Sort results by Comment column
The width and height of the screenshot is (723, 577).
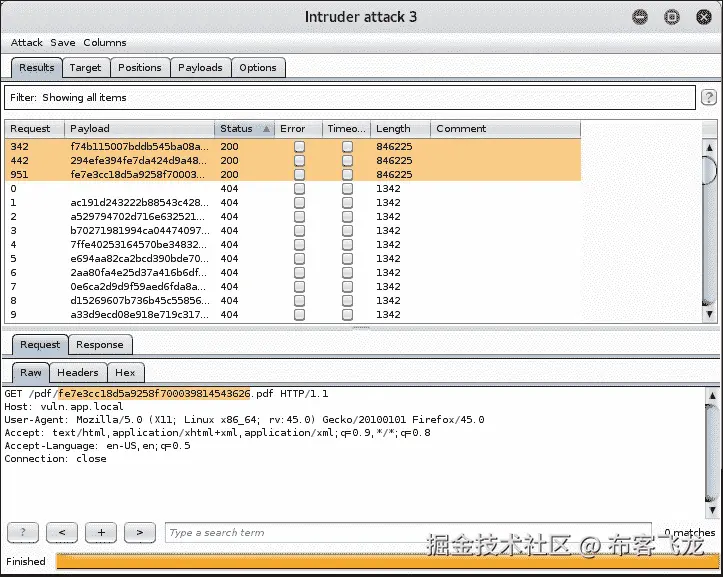pyautogui.click(x=505, y=129)
